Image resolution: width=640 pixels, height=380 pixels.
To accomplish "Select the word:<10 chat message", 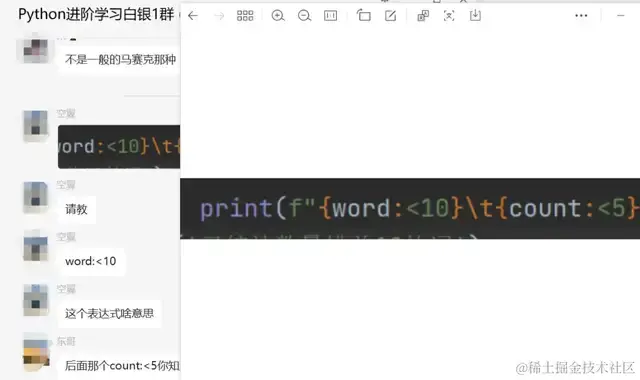I will (x=91, y=261).
